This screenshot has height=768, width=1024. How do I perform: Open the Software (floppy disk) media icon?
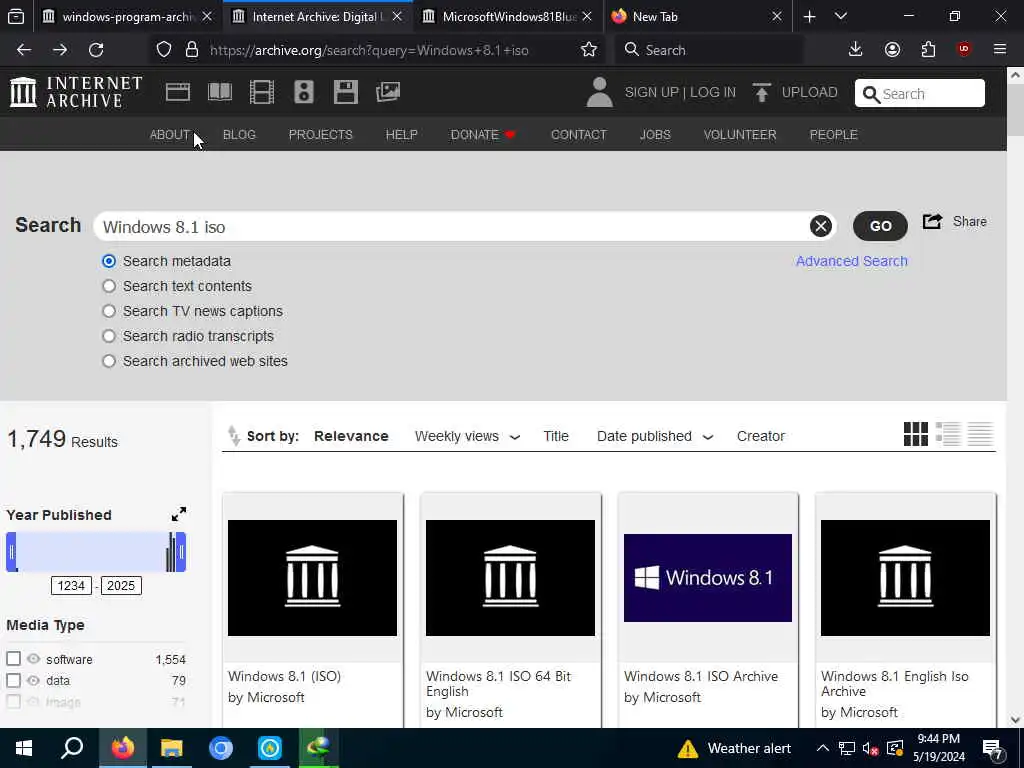(345, 92)
